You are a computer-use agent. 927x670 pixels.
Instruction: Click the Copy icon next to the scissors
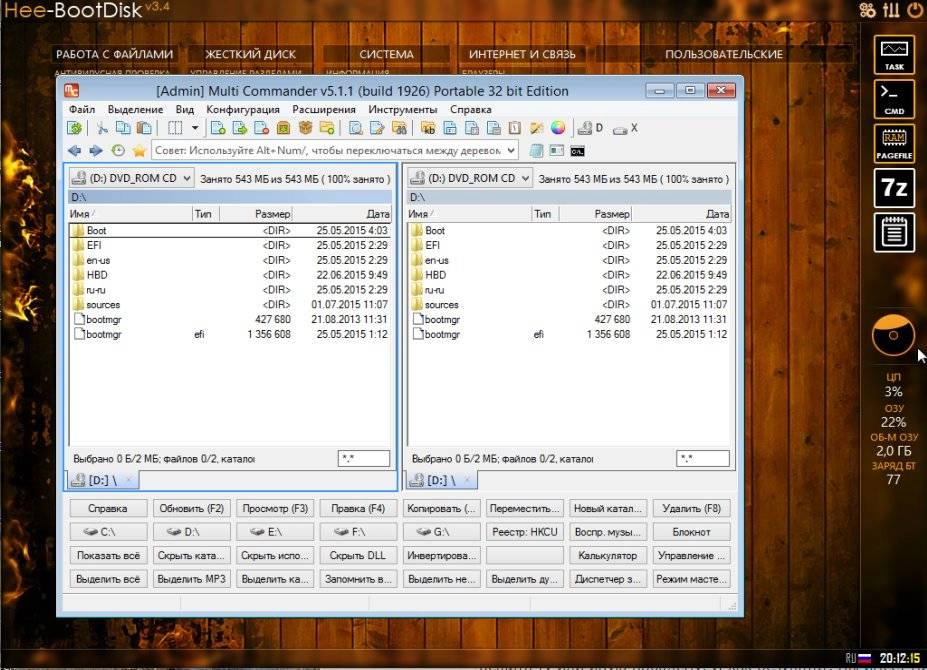pos(123,128)
